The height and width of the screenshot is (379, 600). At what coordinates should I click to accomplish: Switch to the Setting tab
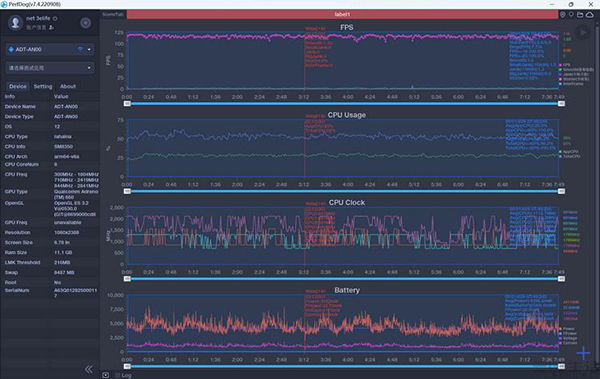click(x=43, y=86)
